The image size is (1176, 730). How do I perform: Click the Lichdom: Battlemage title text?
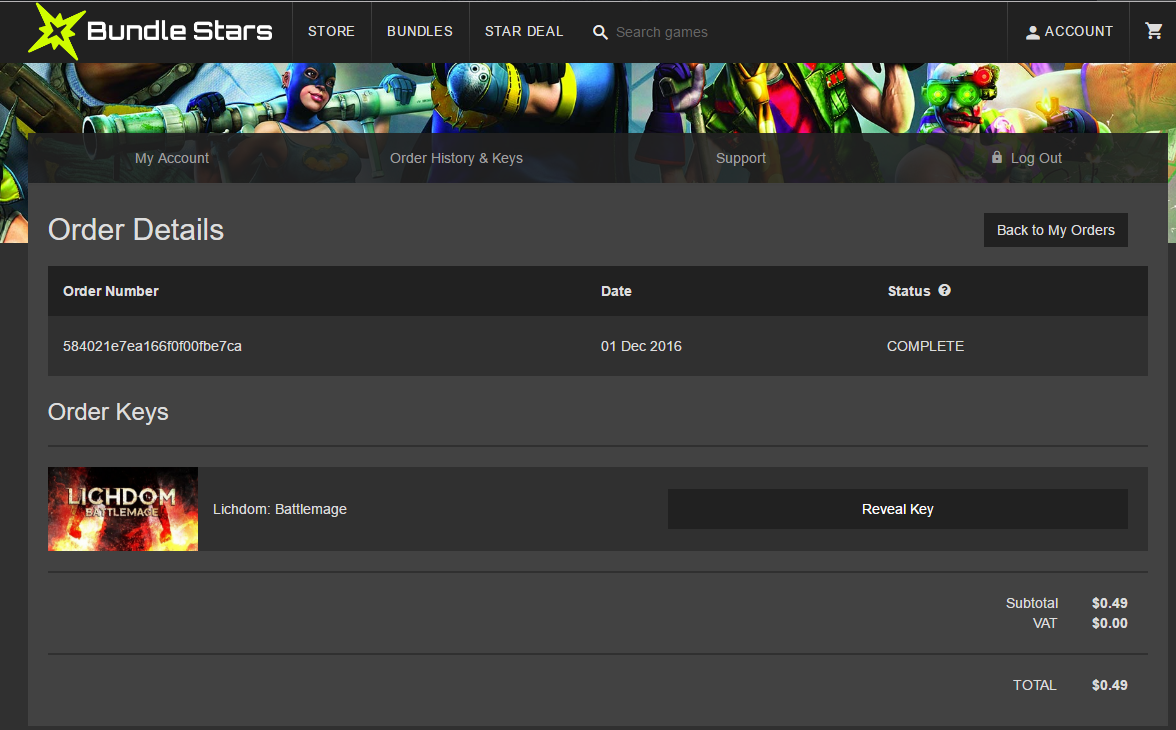pos(280,509)
